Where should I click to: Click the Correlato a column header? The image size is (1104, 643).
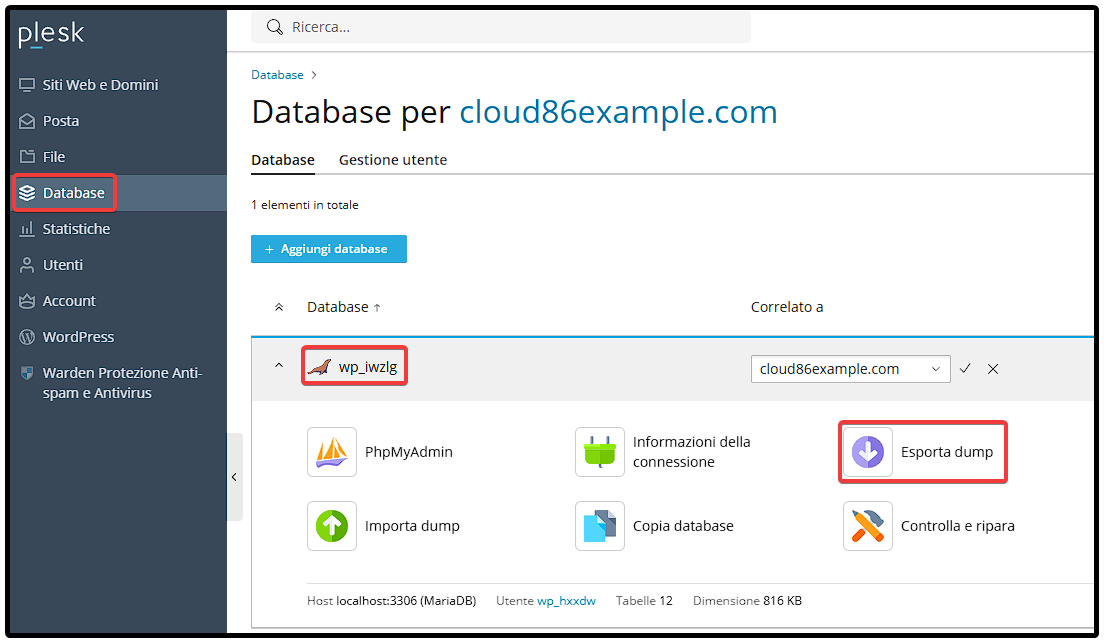pos(786,307)
